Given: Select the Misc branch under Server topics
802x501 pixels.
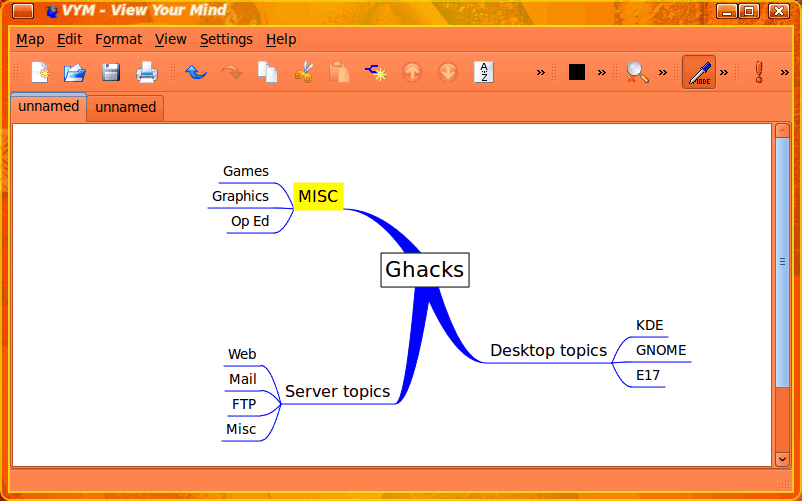Looking at the screenshot, I should 241,429.
